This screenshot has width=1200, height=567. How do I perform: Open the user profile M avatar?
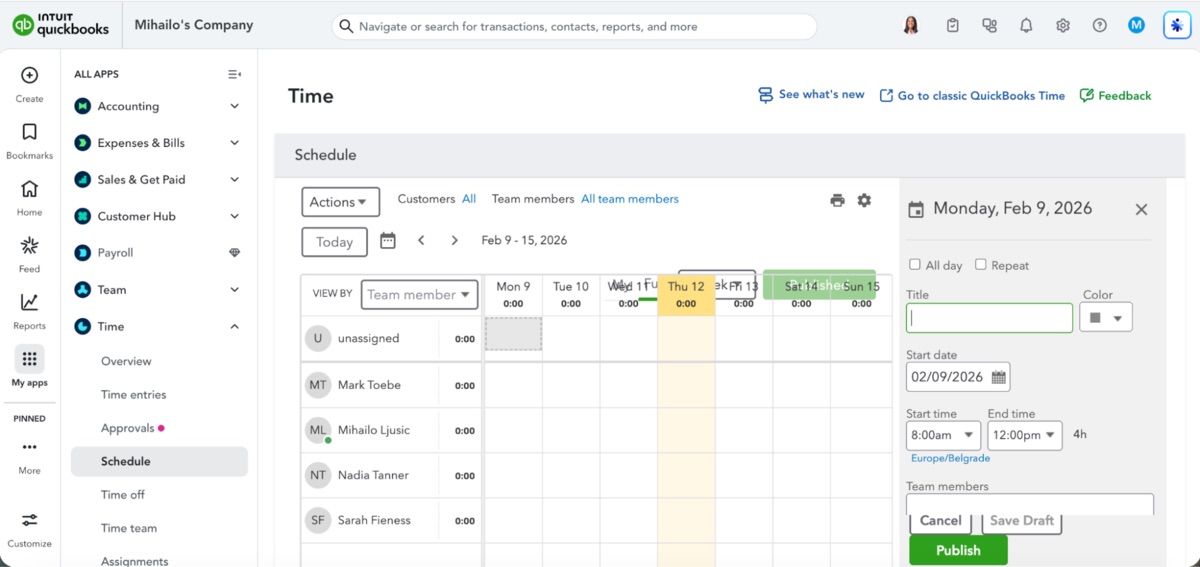1136,26
